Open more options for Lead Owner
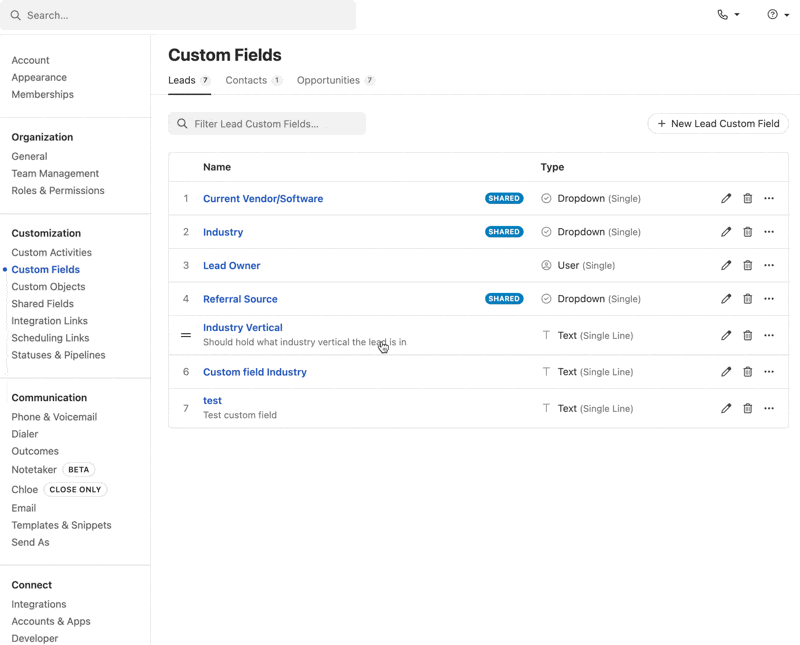 click(x=769, y=265)
